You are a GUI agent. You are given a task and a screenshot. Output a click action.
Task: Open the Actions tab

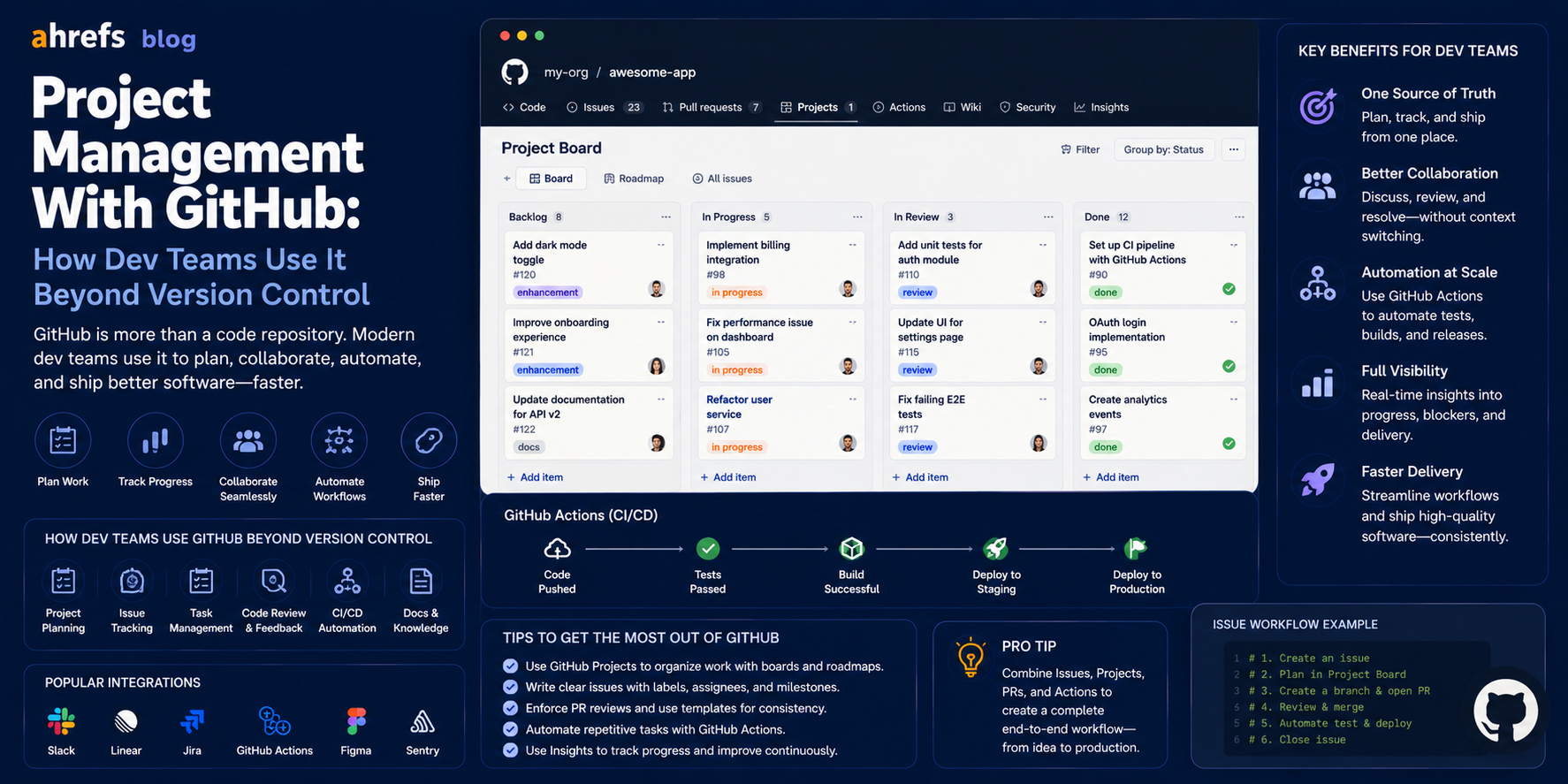click(x=899, y=107)
